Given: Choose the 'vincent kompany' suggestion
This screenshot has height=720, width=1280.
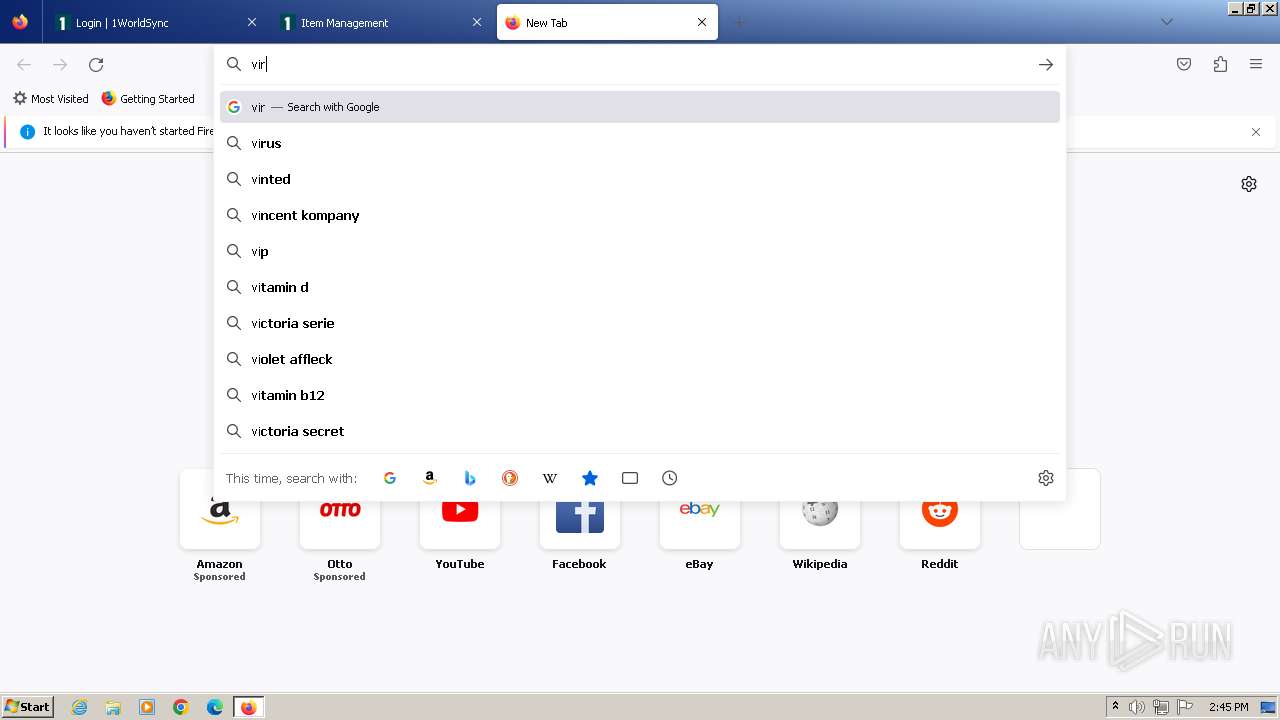Looking at the screenshot, I should point(640,215).
